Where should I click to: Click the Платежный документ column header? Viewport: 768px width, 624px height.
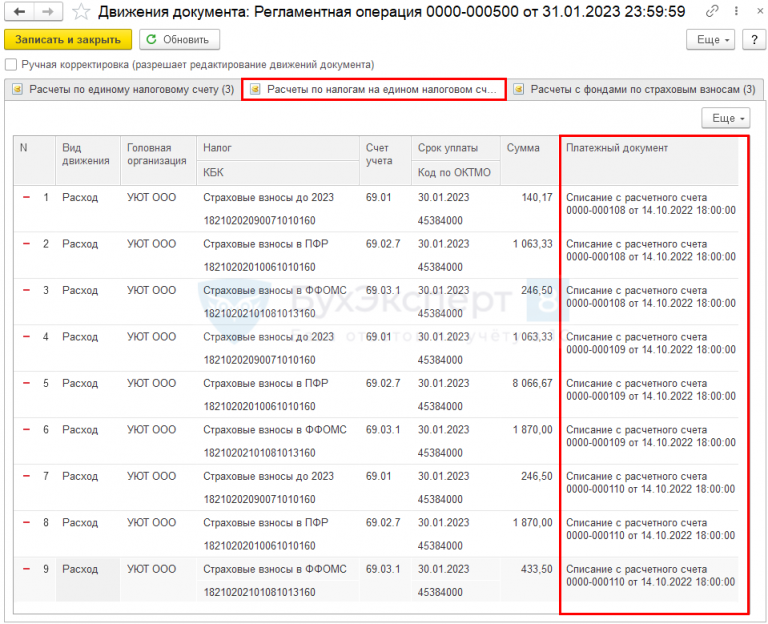[649, 161]
